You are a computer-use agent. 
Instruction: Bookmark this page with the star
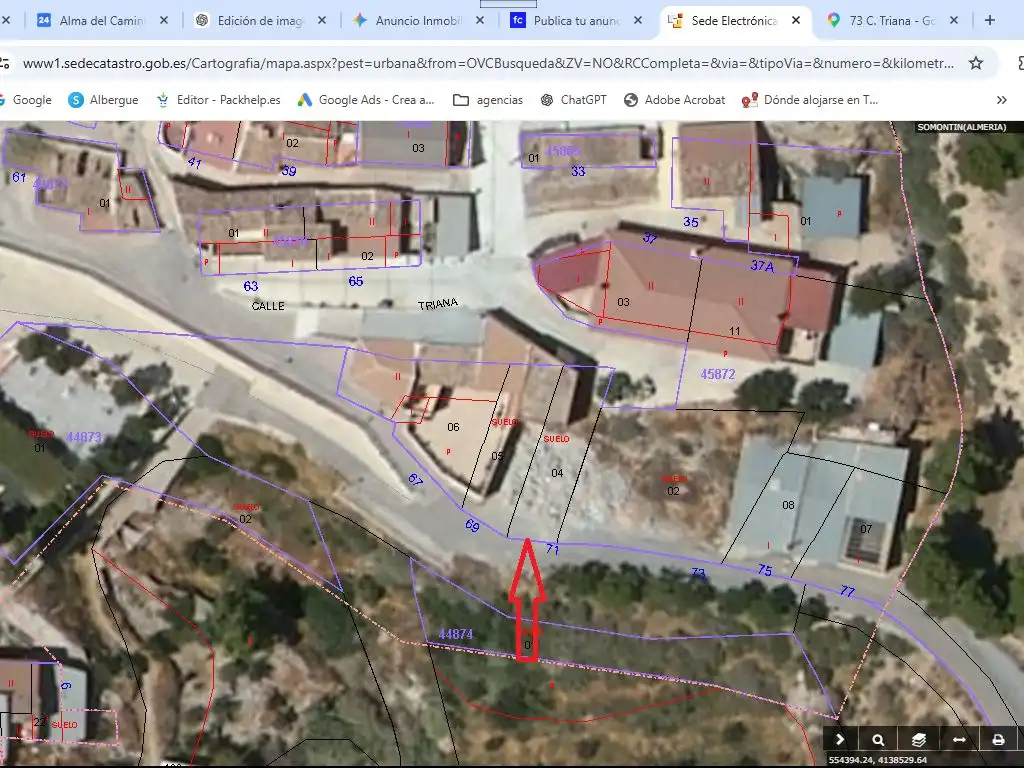click(x=976, y=63)
